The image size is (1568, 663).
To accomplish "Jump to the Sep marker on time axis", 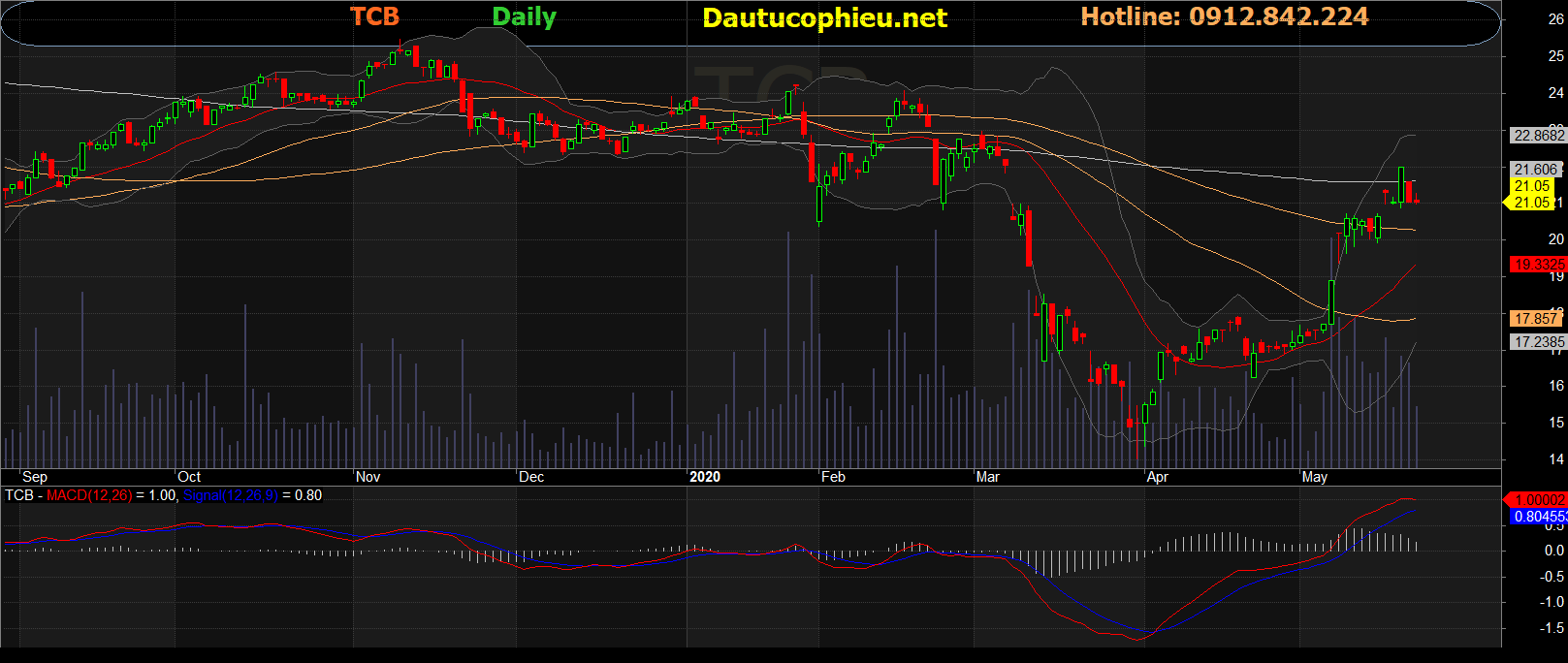I will (x=35, y=477).
